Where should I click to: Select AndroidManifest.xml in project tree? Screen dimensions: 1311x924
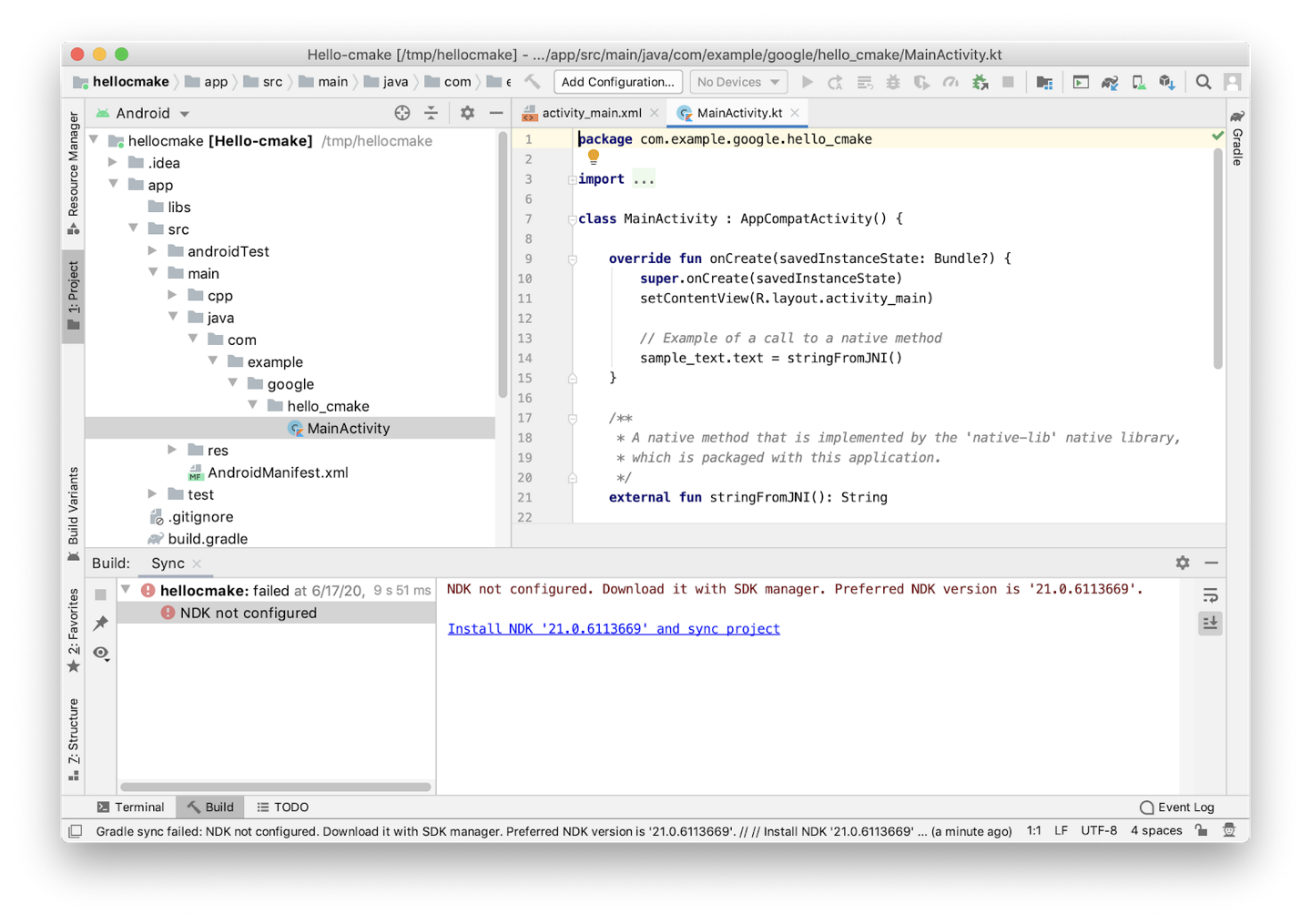[278, 472]
